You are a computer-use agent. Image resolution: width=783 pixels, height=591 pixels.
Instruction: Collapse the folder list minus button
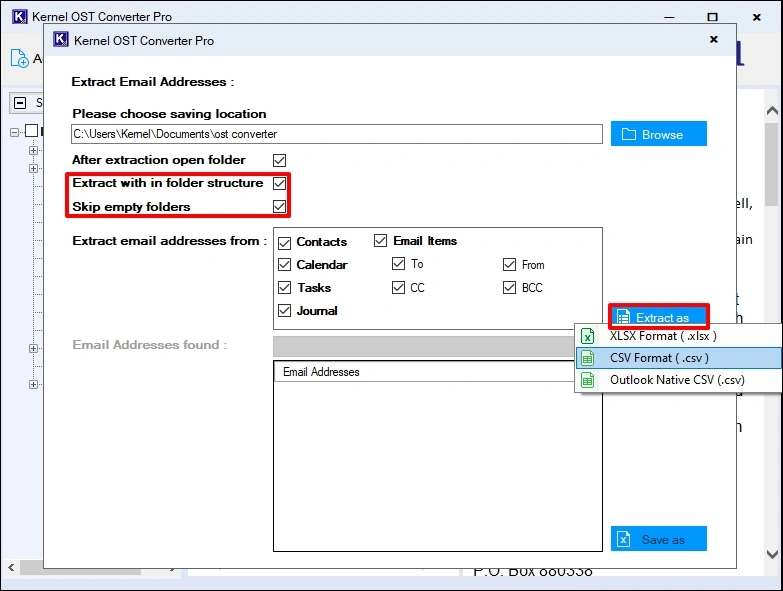(x=20, y=103)
